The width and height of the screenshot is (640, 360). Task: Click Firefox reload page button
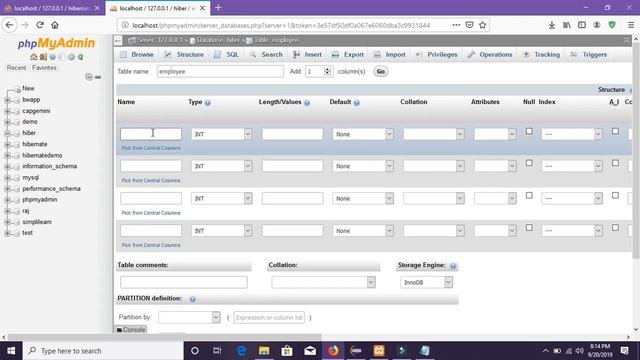tap(40, 25)
